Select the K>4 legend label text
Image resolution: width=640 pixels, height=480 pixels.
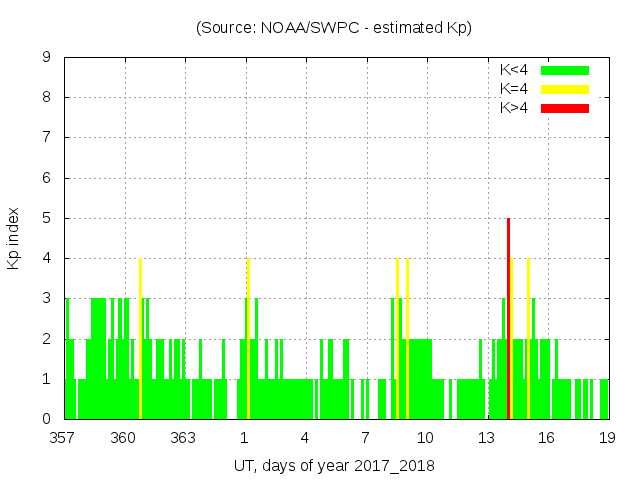coord(514,108)
